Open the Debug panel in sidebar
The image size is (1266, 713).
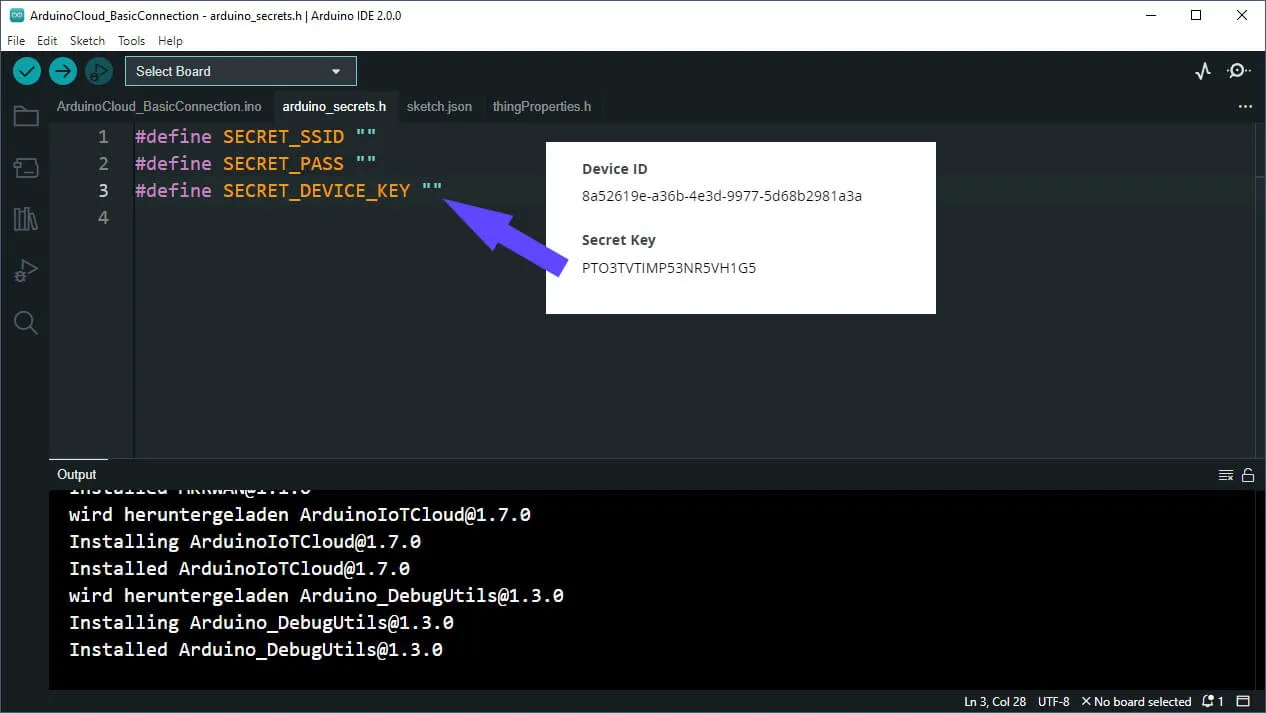click(26, 271)
